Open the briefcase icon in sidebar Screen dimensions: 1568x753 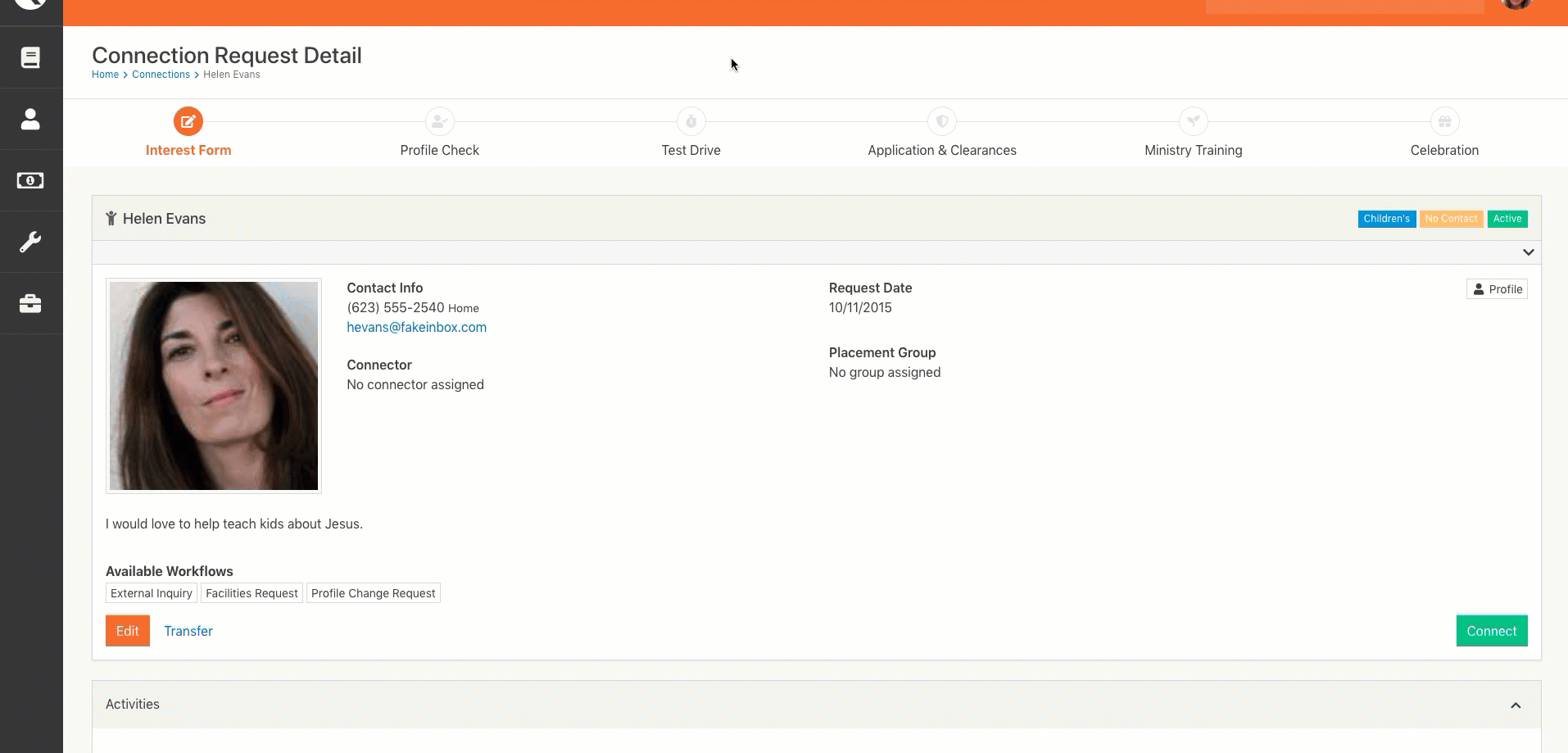coord(30,303)
